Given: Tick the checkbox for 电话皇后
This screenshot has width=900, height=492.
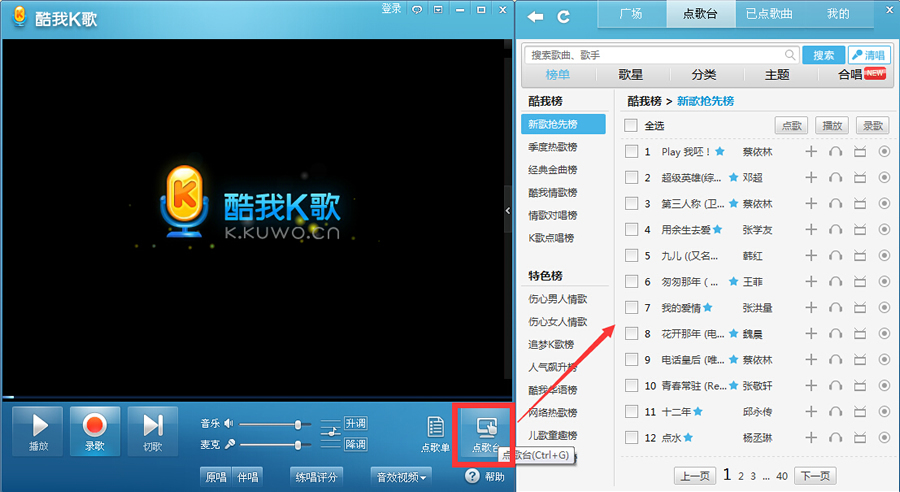Looking at the screenshot, I should pyautogui.click(x=631, y=359).
